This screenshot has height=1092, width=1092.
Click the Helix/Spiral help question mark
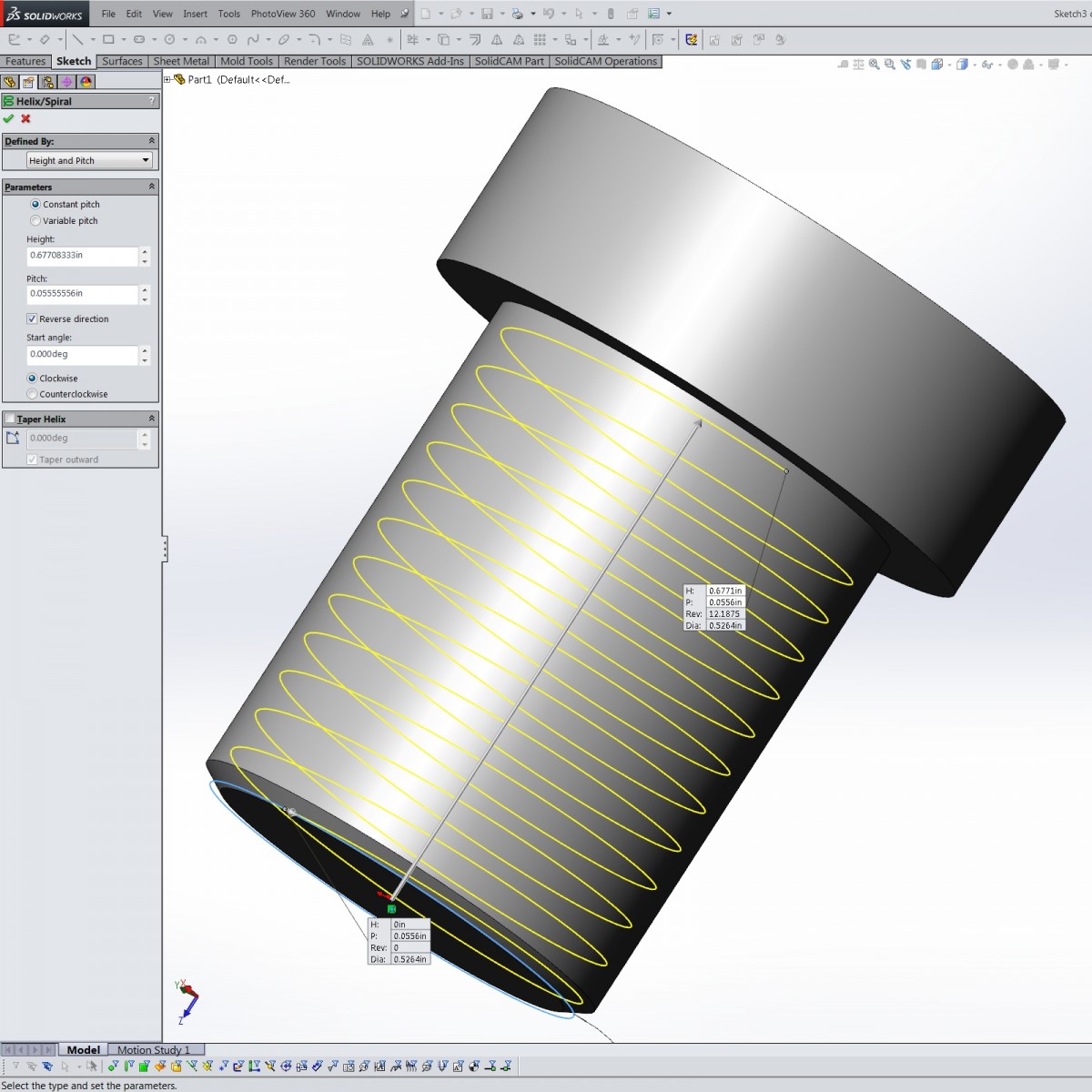pos(151,101)
